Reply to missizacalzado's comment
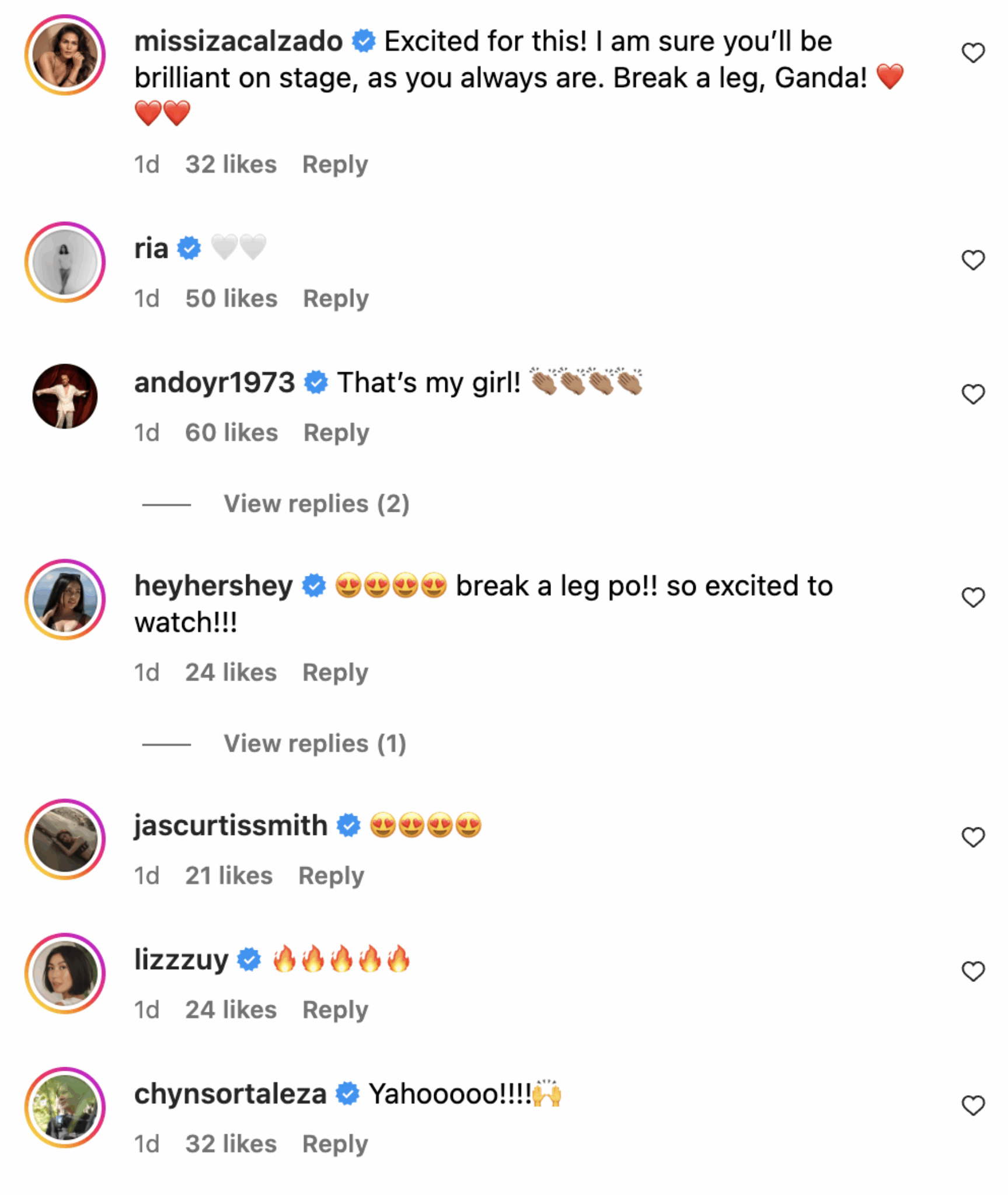Image resolution: width=1008 pixels, height=1195 pixels. 335,165
